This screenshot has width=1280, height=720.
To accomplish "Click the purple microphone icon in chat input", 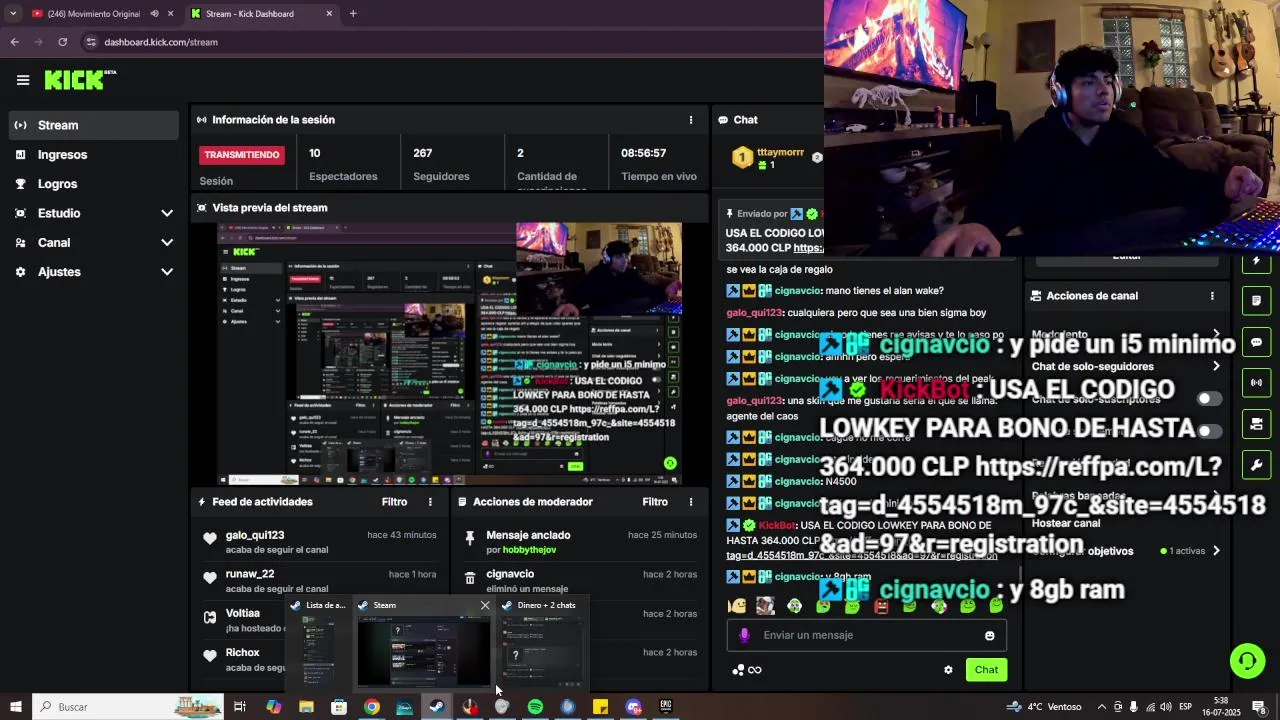I will 744,635.
